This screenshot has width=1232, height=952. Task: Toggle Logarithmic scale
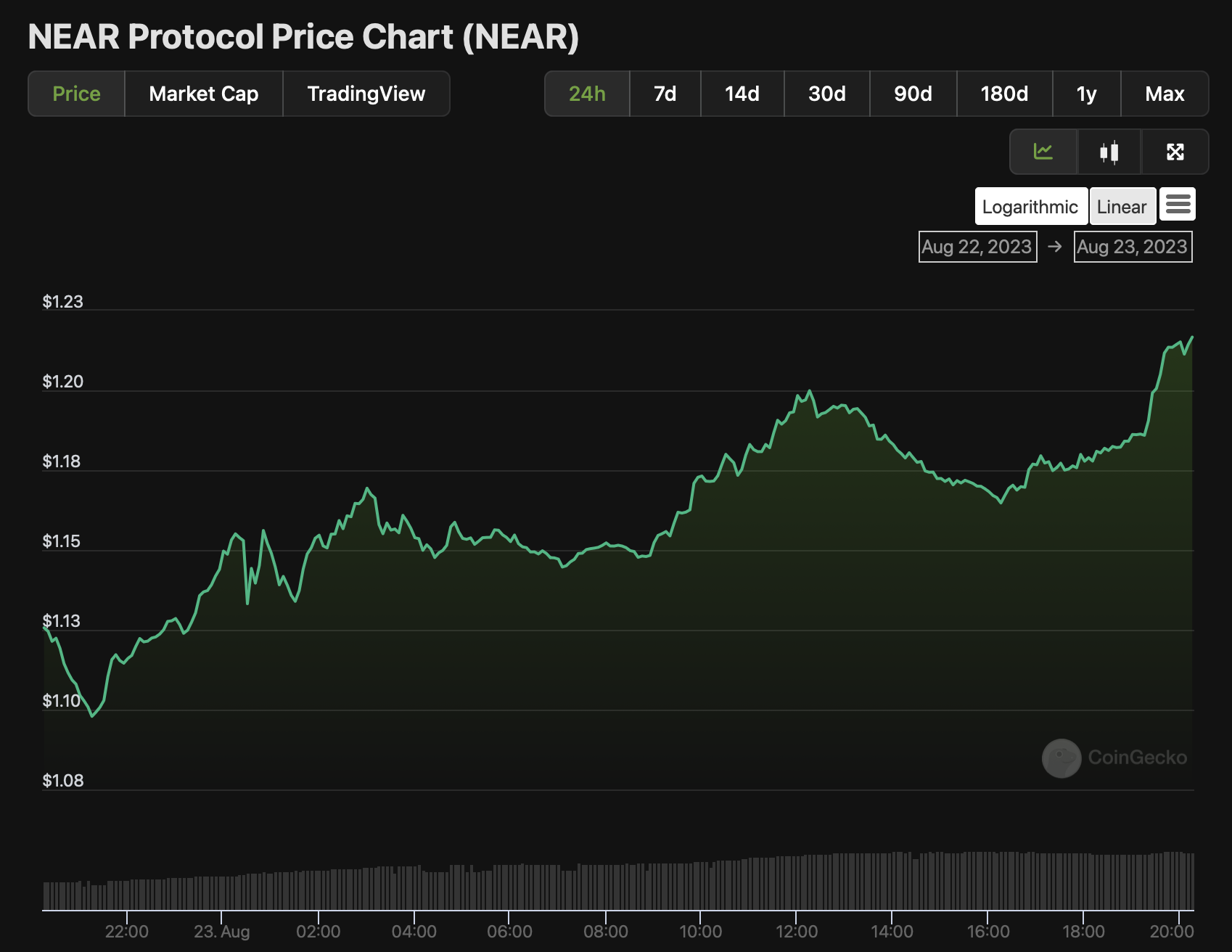1030,207
